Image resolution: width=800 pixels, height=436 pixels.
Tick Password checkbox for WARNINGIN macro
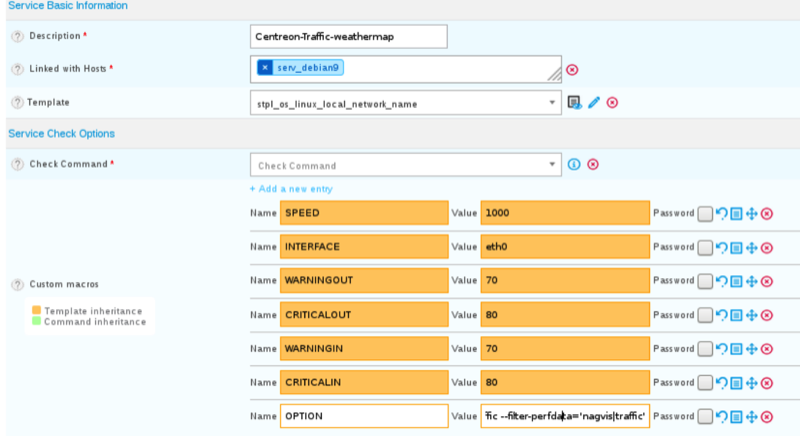click(x=705, y=349)
